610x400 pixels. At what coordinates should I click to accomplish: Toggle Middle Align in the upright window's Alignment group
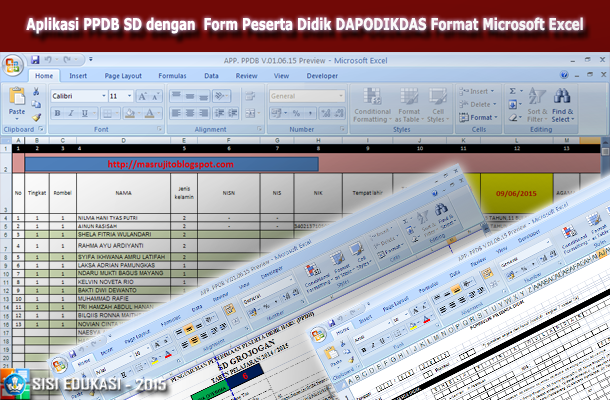tap(190, 96)
